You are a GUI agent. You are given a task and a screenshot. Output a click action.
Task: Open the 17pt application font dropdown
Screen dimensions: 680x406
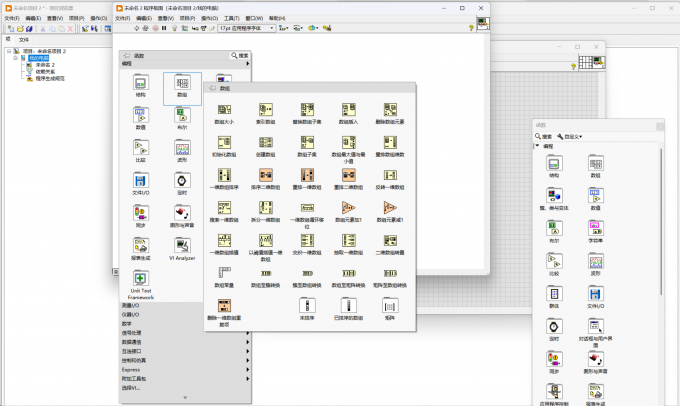246,28
